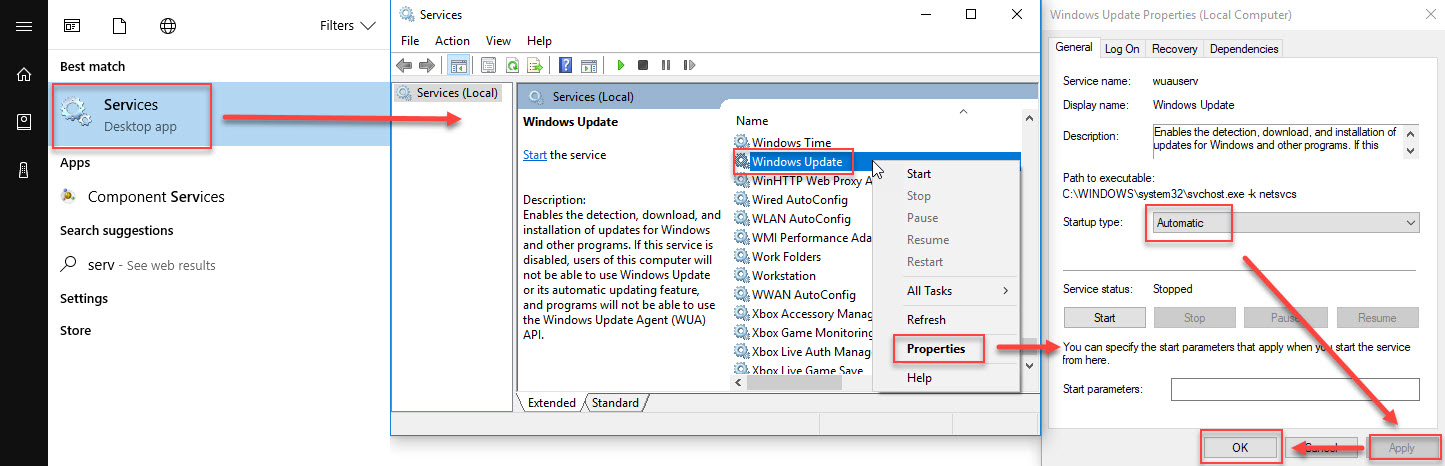Toggle Show/Hide Console Tree toolbar icon
The image size is (1445, 466).
(x=458, y=65)
